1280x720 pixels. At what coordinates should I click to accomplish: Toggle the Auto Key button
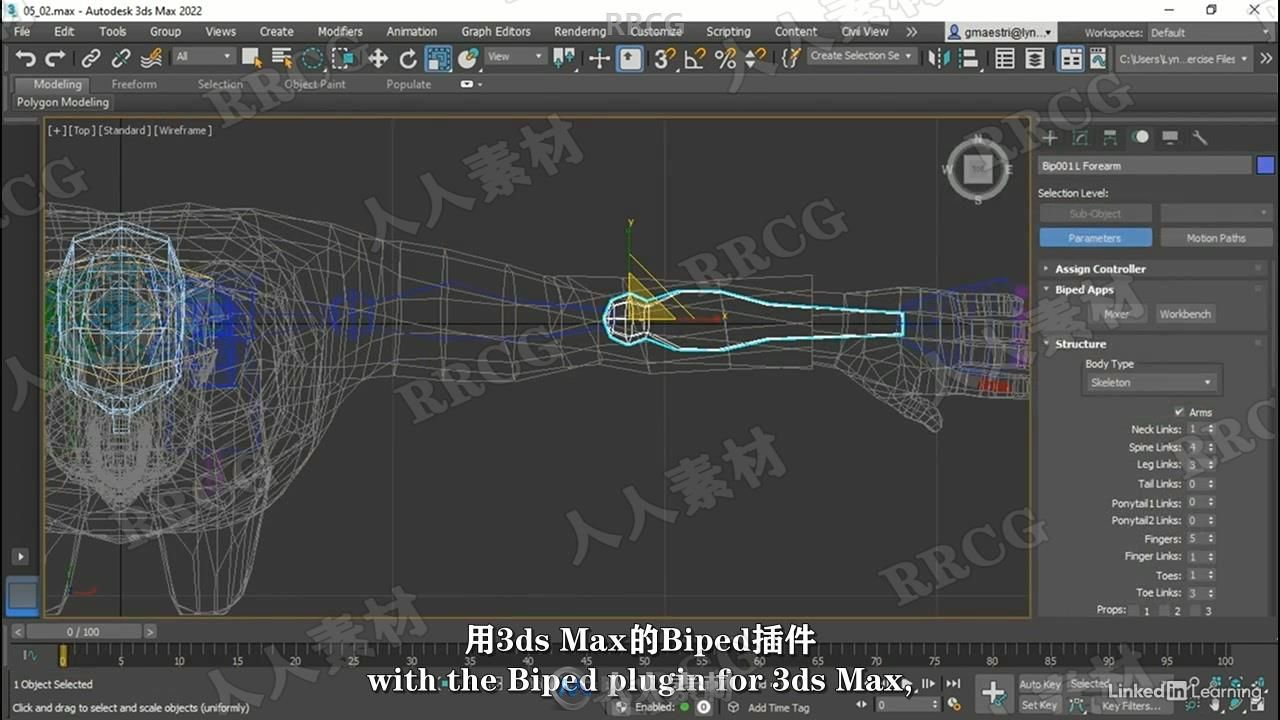[1039, 685]
